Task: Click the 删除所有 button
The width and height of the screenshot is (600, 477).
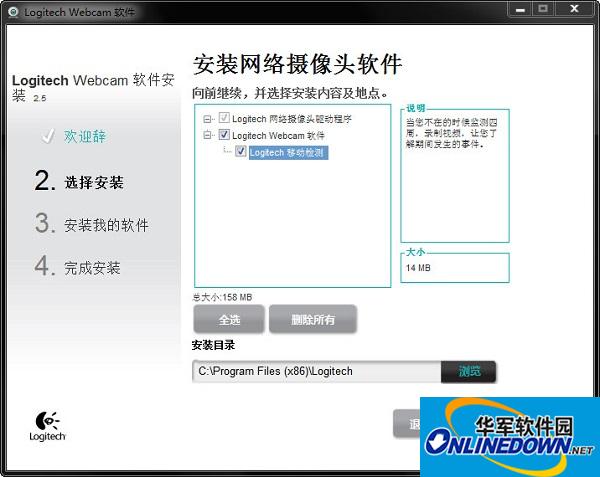Action: pyautogui.click(x=313, y=319)
